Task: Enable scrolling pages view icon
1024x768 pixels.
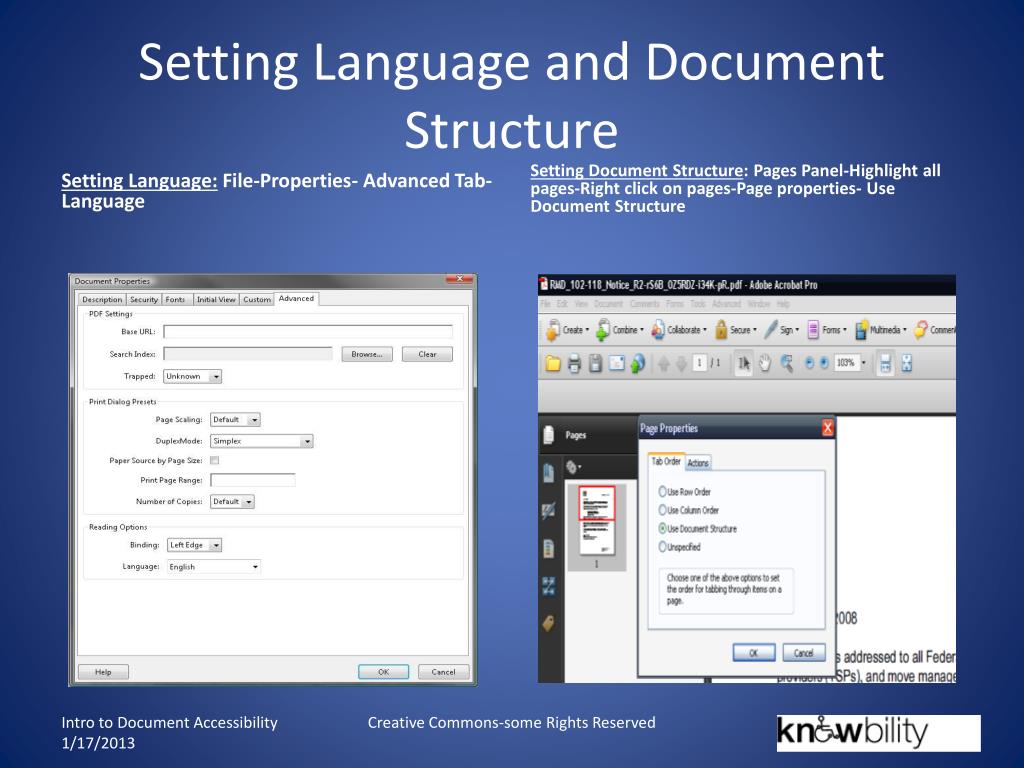Action: [x=886, y=363]
